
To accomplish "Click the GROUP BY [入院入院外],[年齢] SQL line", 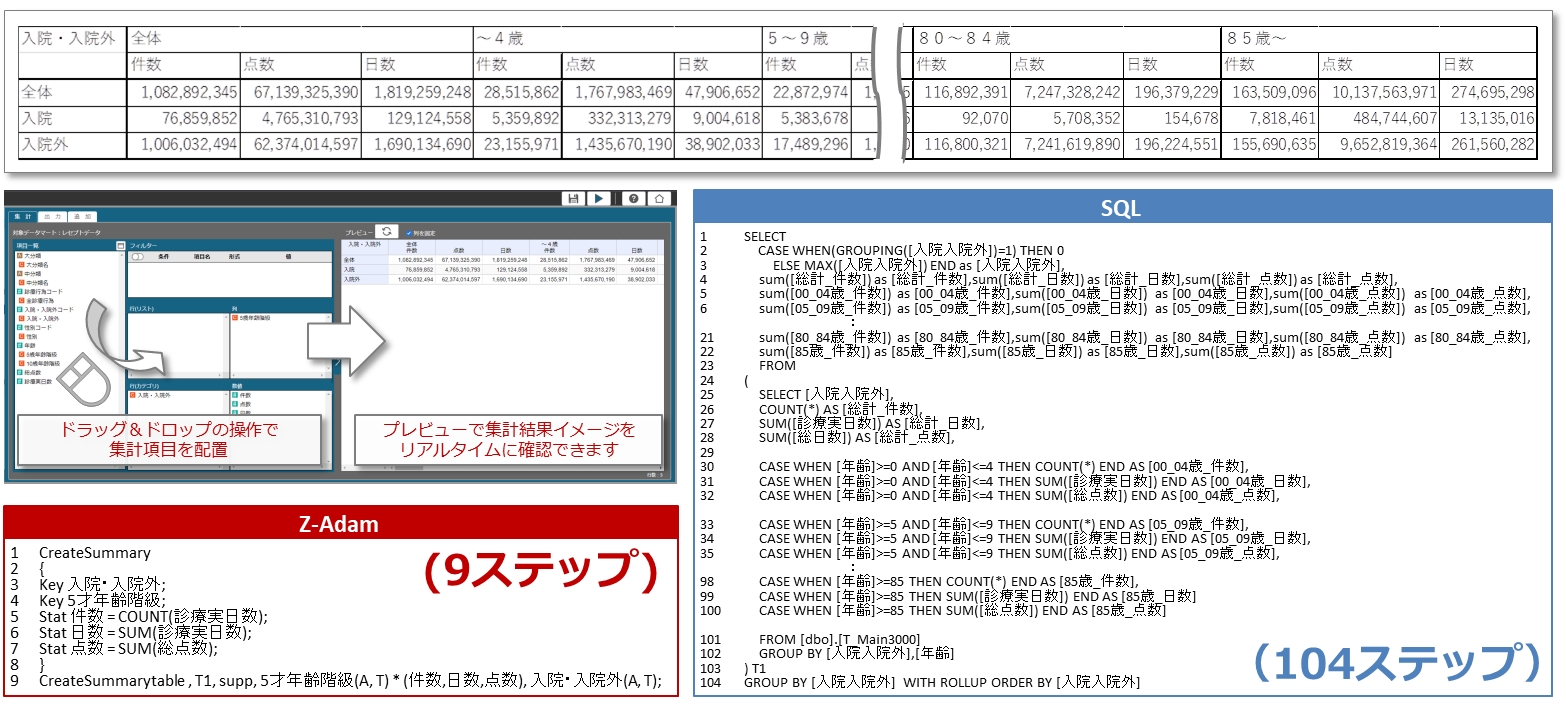I will pos(856,653).
